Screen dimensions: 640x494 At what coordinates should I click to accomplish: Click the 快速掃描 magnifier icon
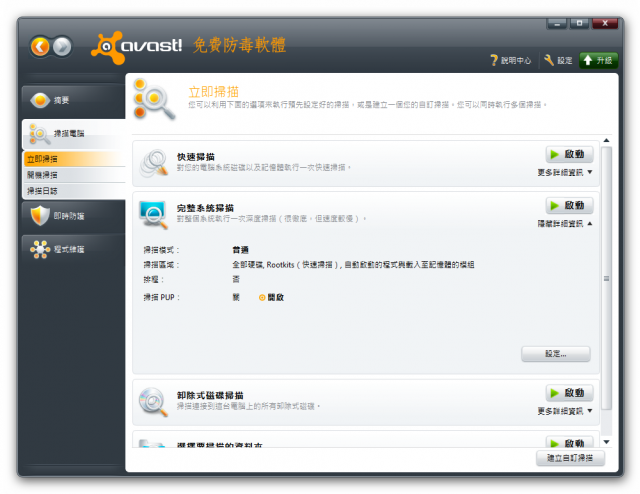[154, 163]
